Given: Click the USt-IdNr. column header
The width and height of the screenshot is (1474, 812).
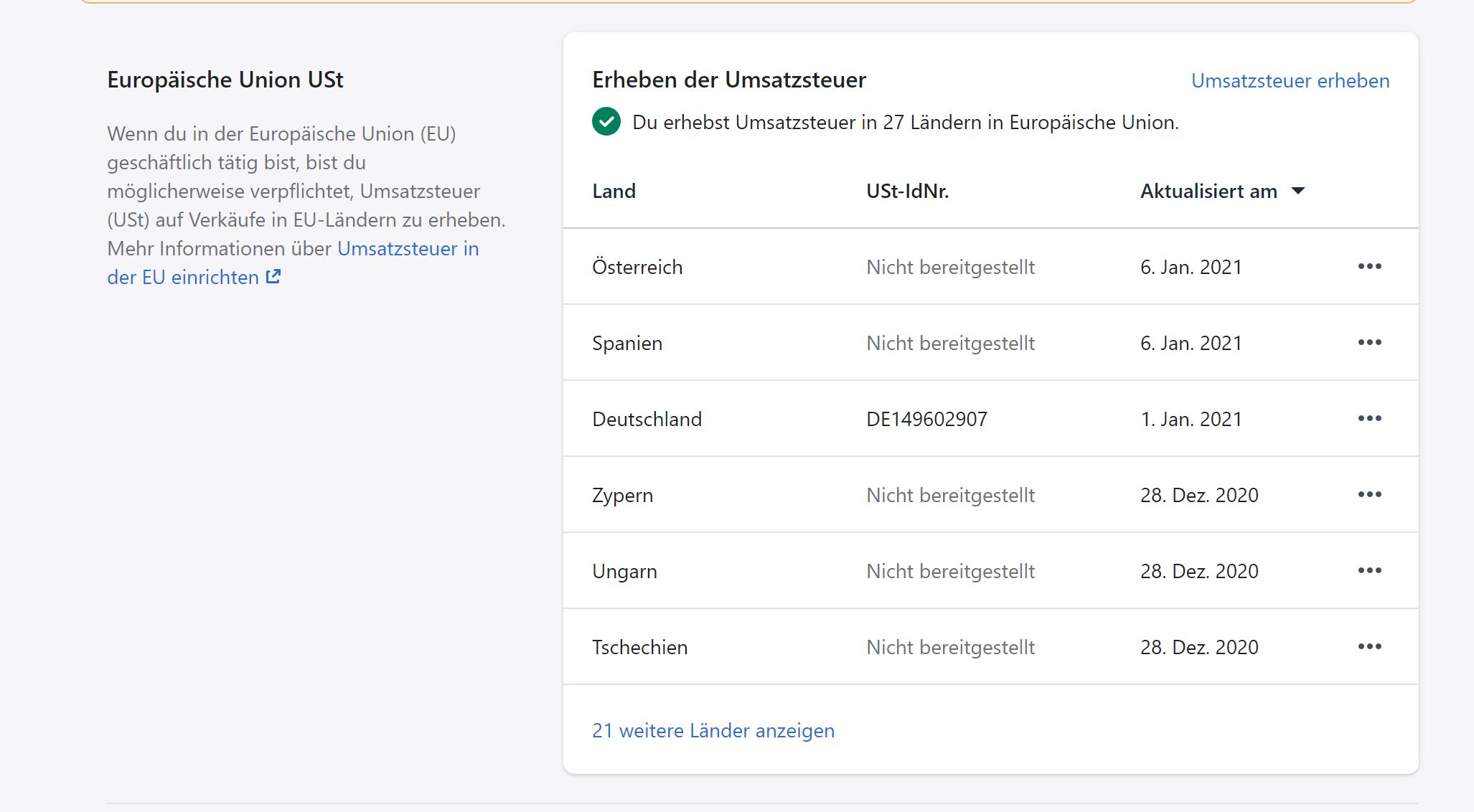Looking at the screenshot, I should [907, 192].
